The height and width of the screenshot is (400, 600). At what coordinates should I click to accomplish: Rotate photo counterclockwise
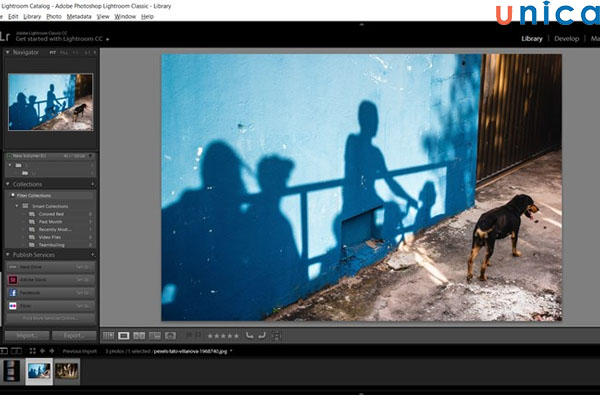point(249,335)
